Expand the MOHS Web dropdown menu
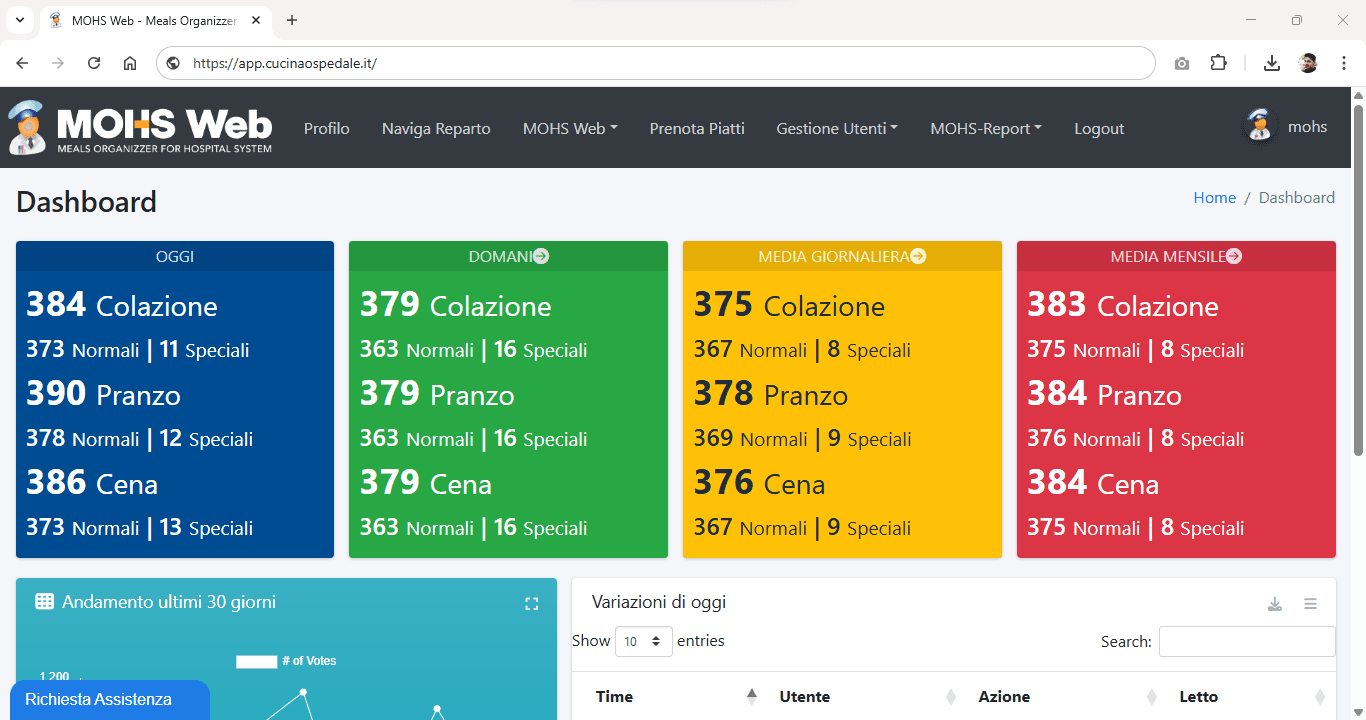The height and width of the screenshot is (720, 1366). click(570, 129)
